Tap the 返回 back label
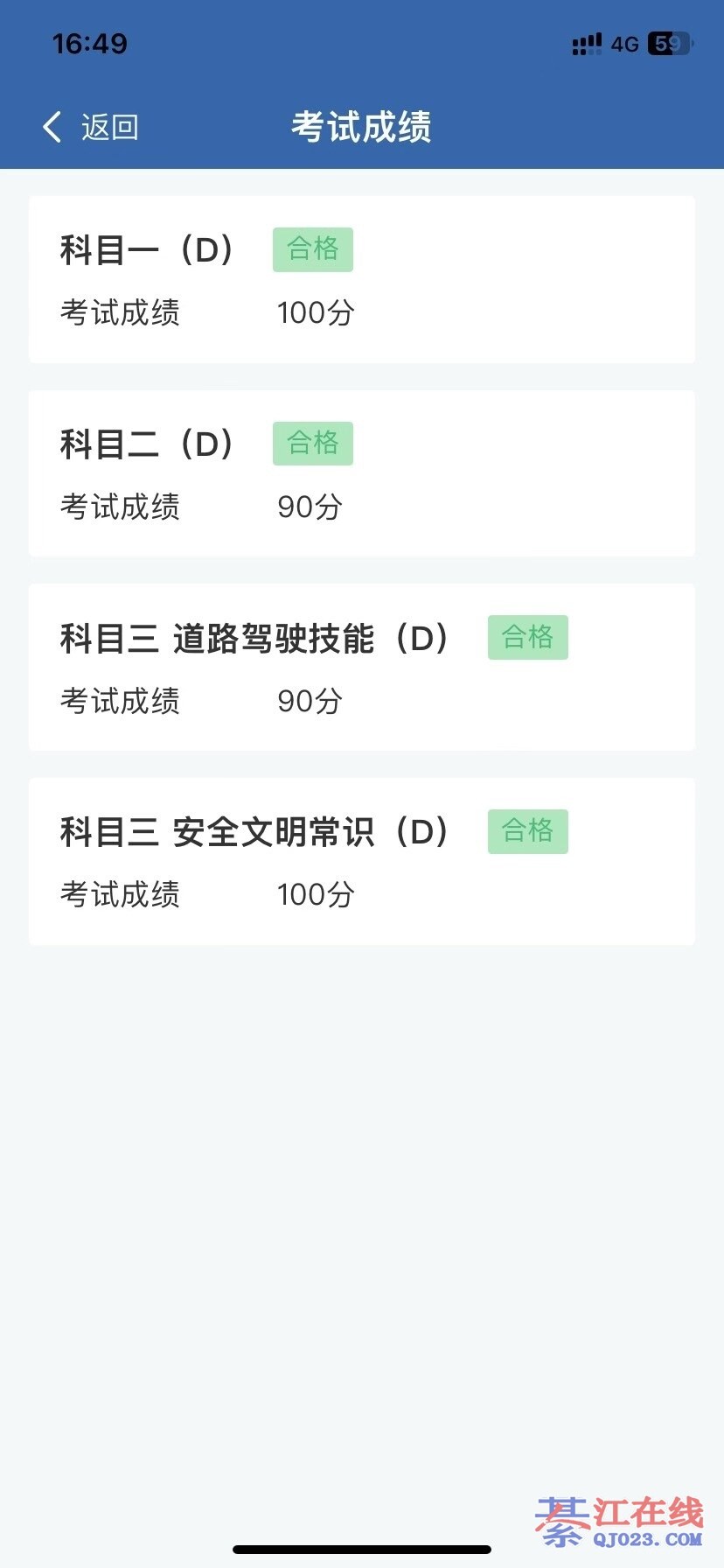 [x=110, y=127]
